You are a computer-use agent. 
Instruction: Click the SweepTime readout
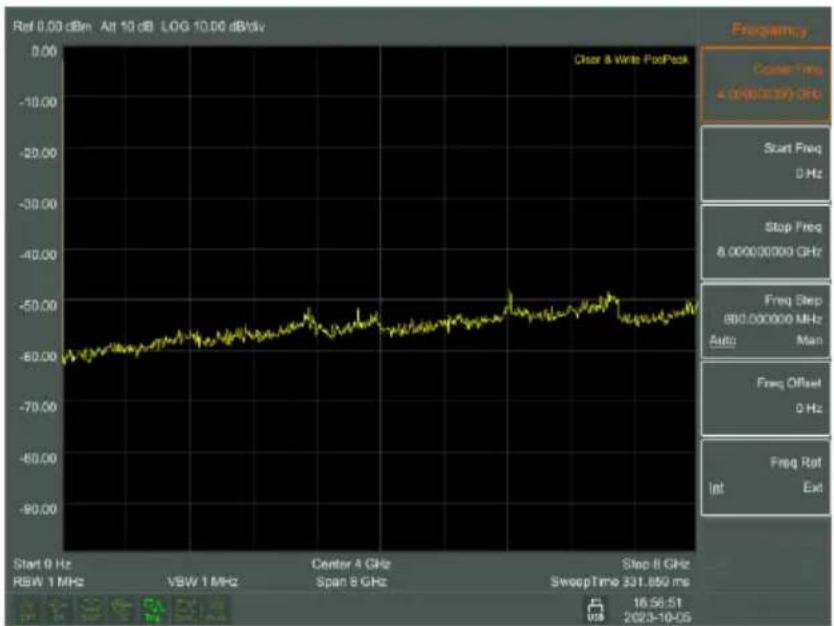pos(620,582)
